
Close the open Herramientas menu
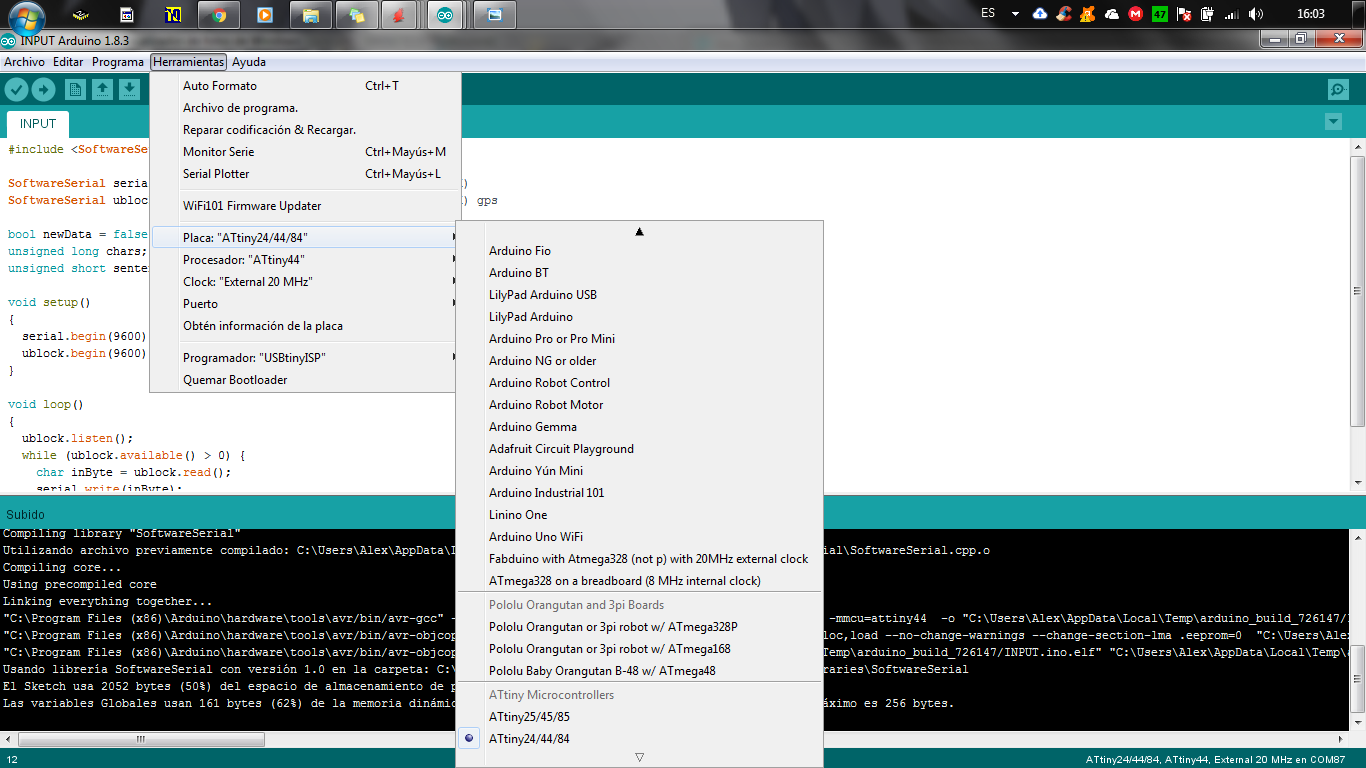(189, 62)
